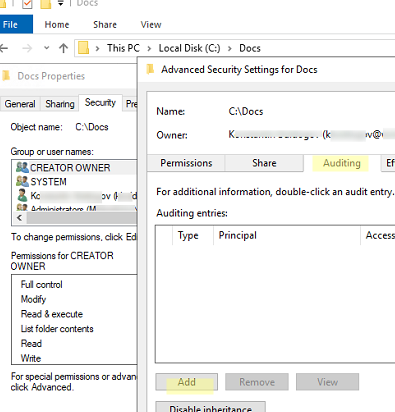Open the quick access toolbar dropdown
This screenshot has width=395, height=412.
tap(60, 3)
